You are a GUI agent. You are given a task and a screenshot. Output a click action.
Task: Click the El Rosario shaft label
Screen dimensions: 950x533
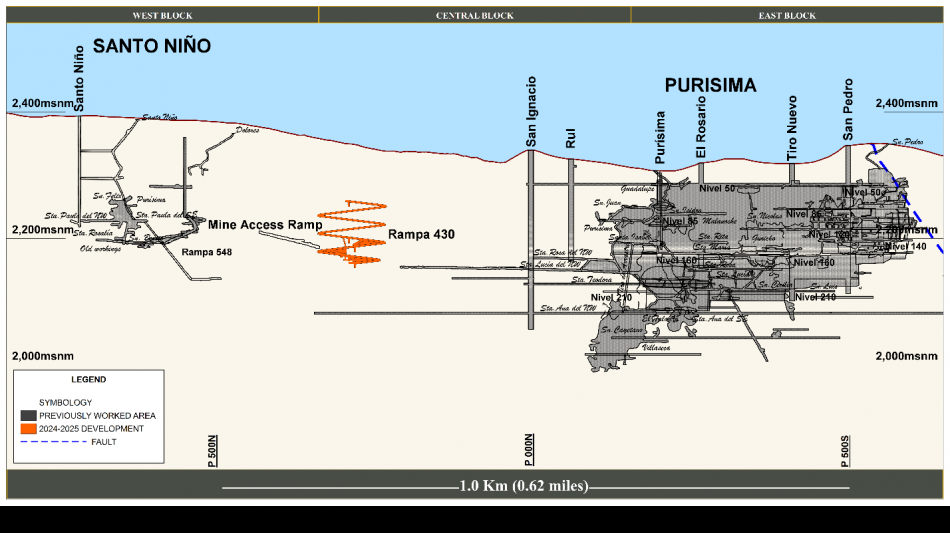point(701,128)
